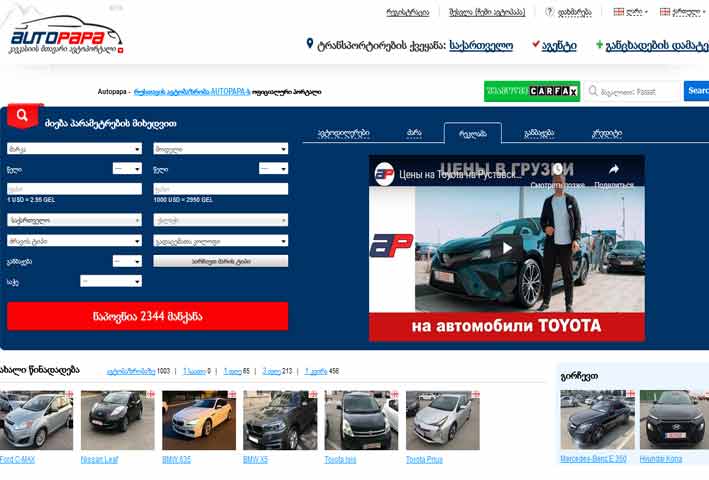This screenshot has width=709, height=480.
Task: Open the car make dropdown
Action: [x=74, y=149]
